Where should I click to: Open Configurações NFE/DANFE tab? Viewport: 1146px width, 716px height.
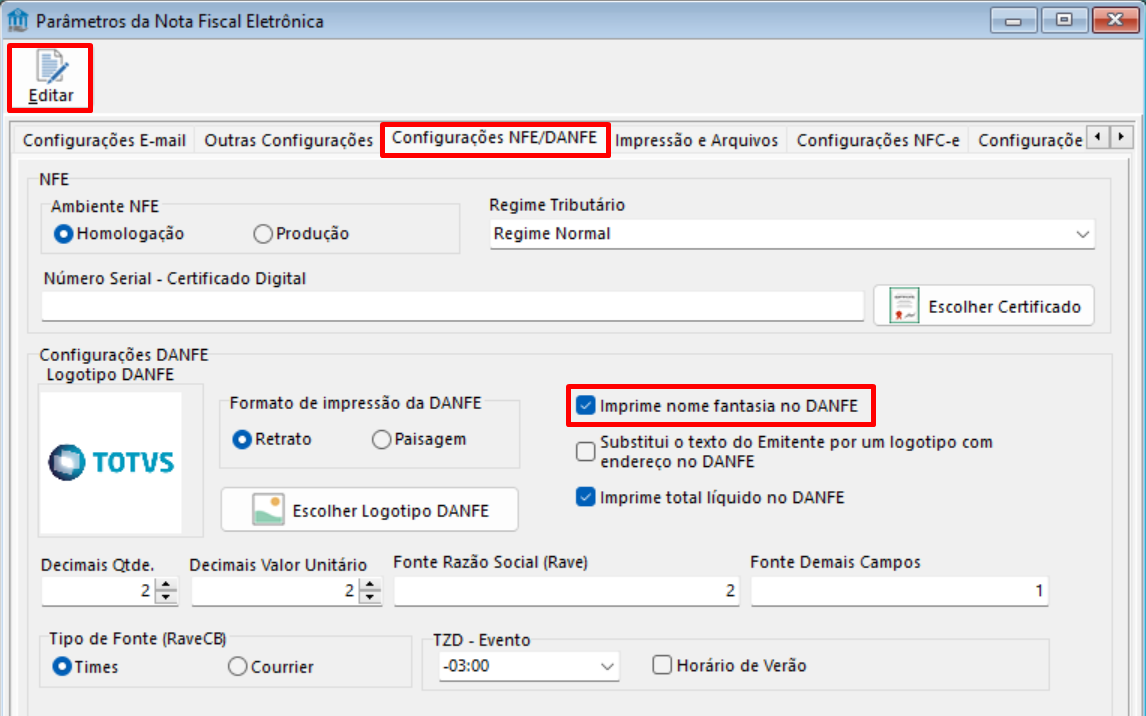tap(495, 138)
